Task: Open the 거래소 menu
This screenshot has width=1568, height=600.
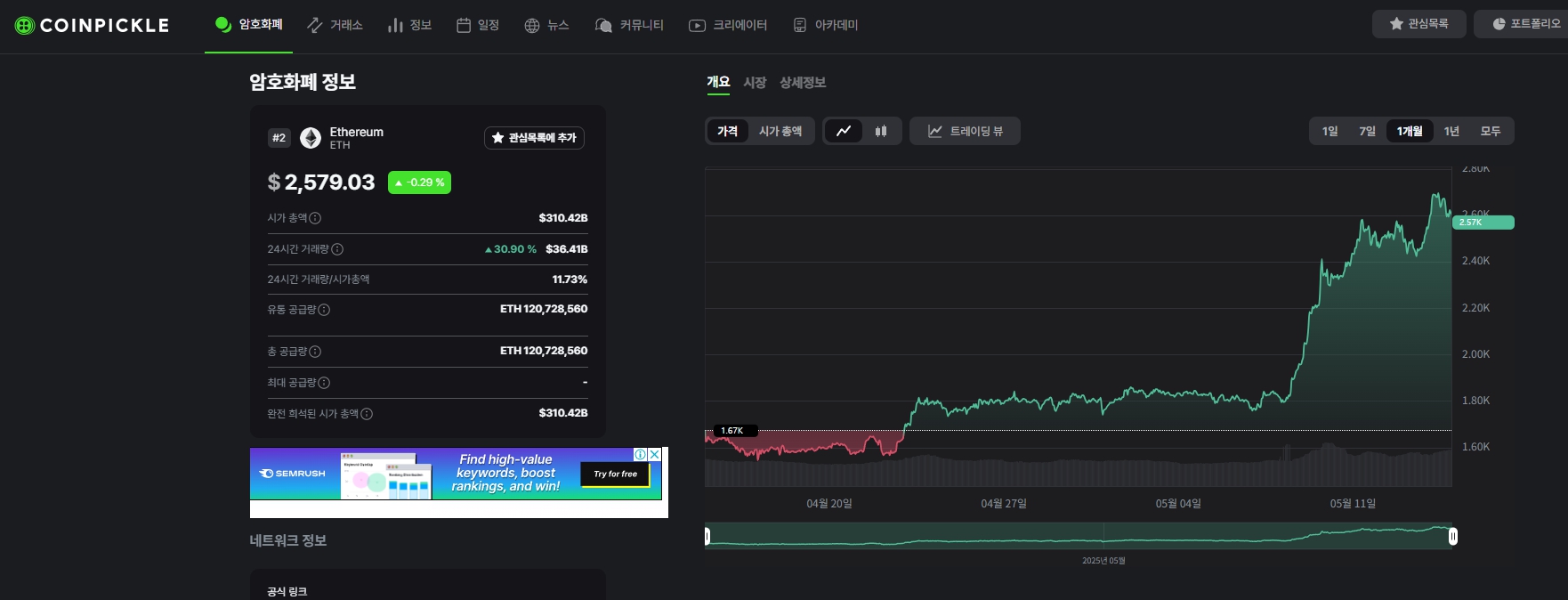Action: tap(335, 25)
